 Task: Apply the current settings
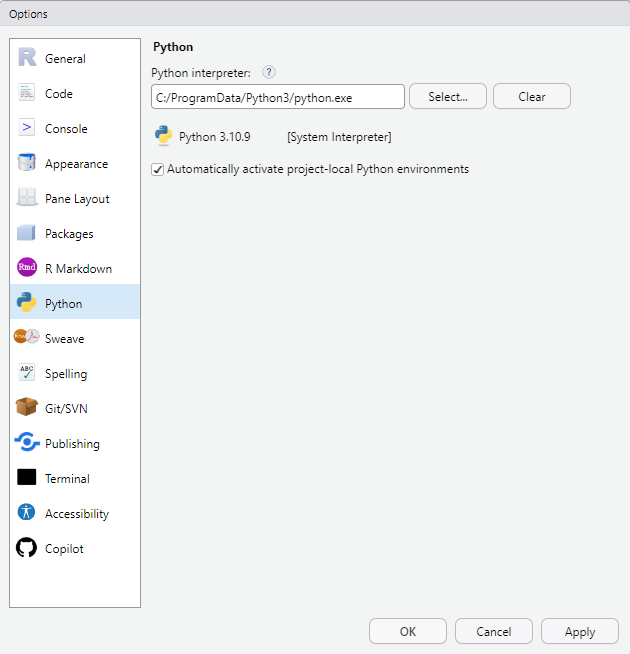pyautogui.click(x=580, y=631)
